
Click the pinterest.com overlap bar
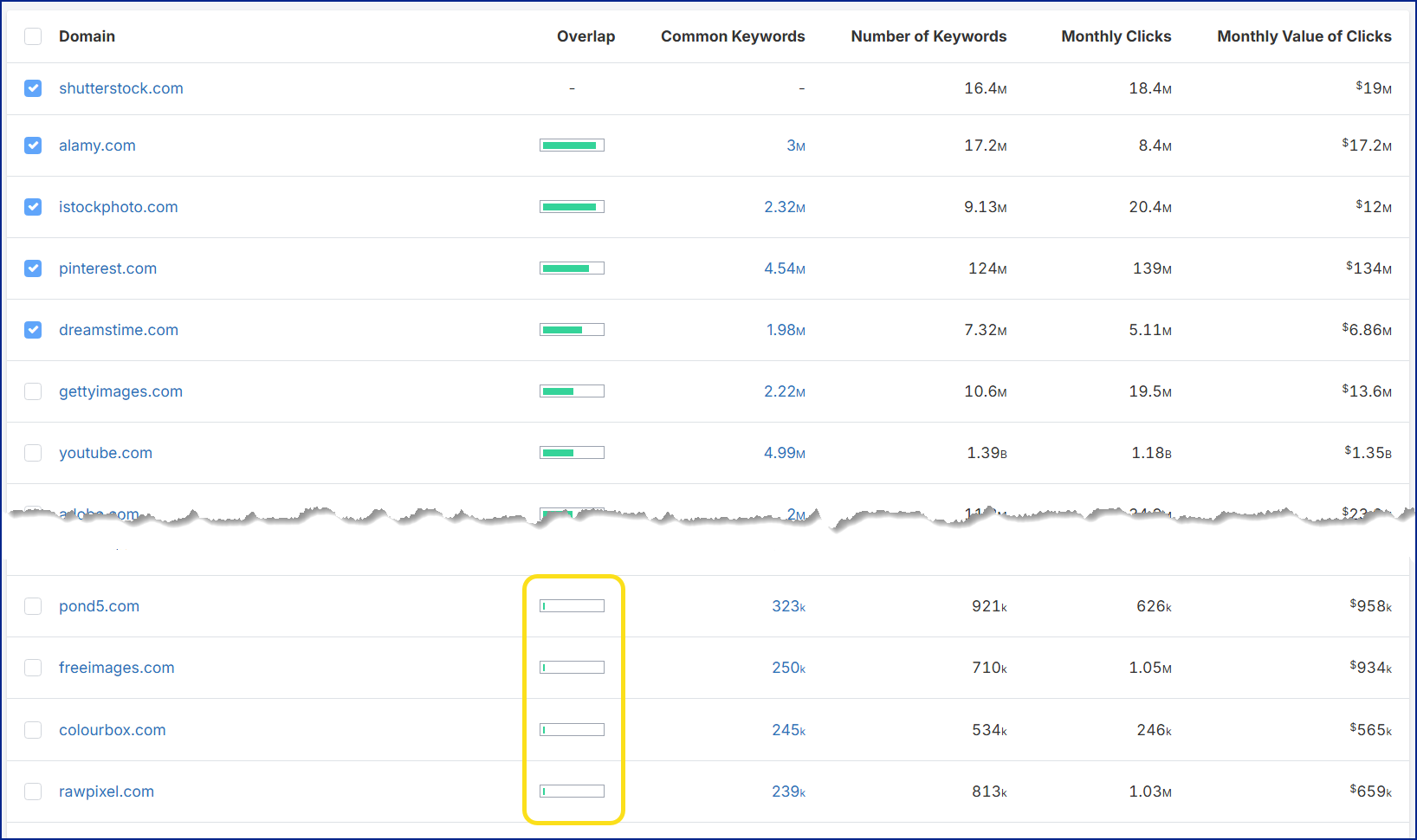click(x=572, y=268)
